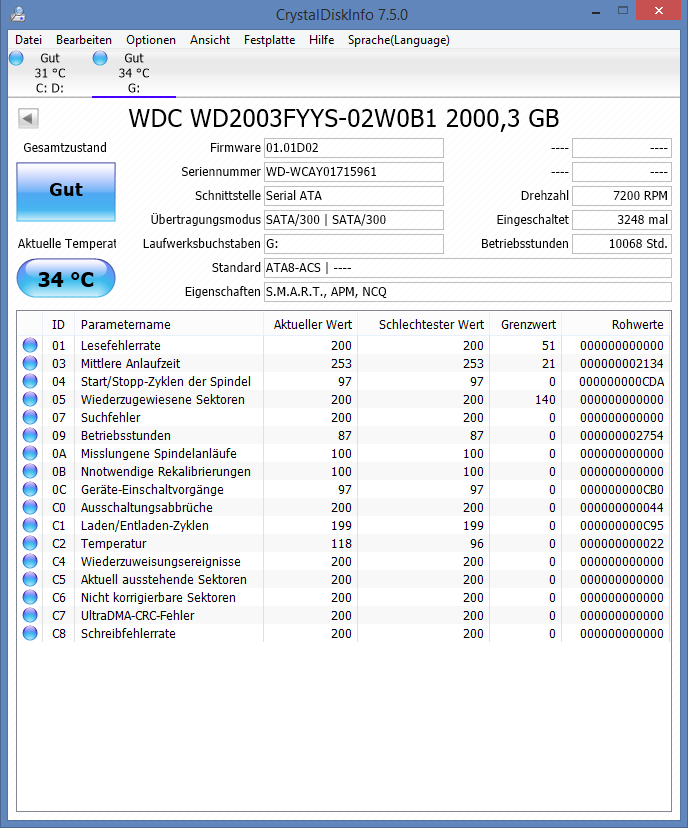Click the ID column header
Image resolution: width=688 pixels, height=828 pixels.
point(59,324)
